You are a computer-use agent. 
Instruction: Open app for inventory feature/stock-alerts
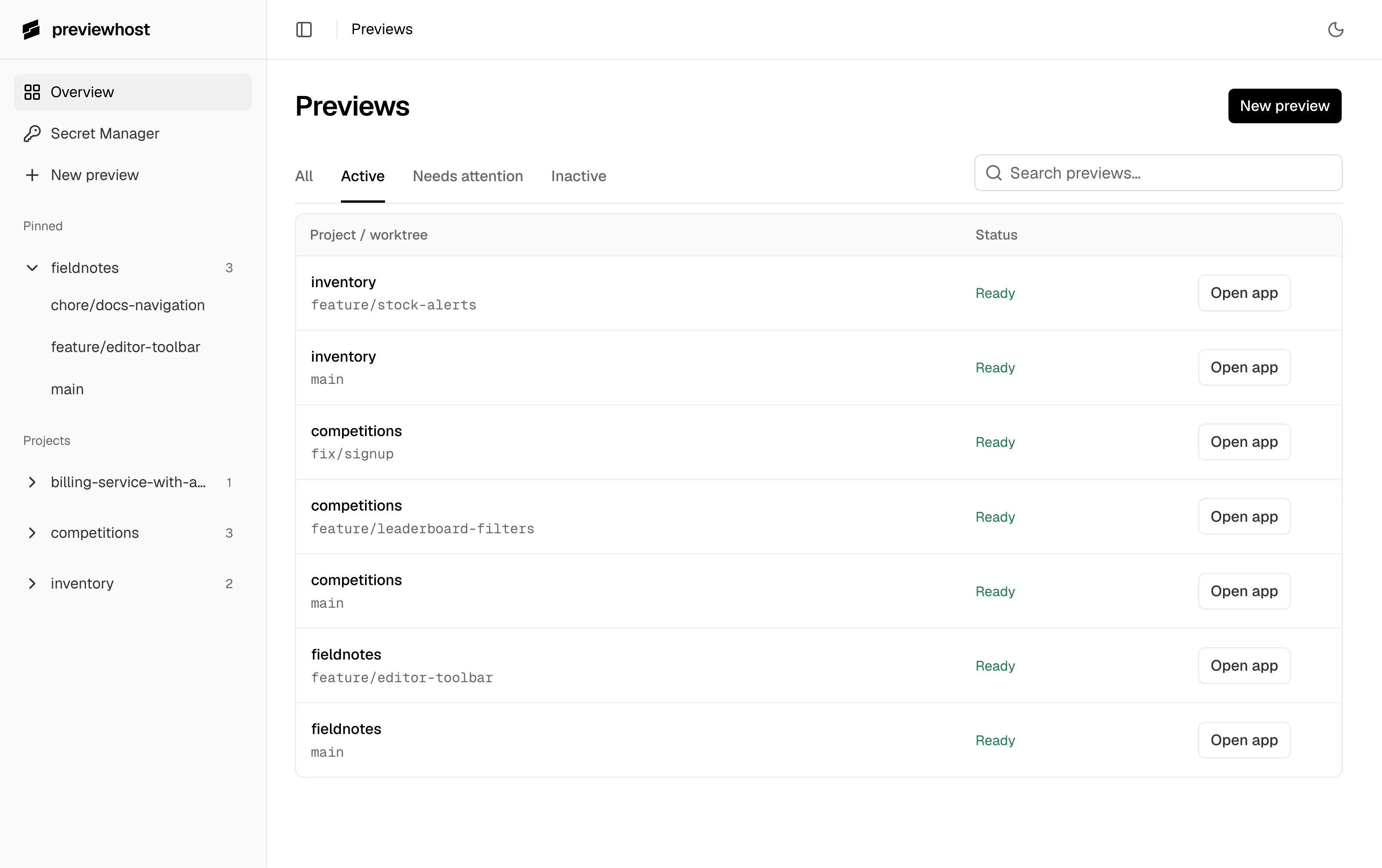pyautogui.click(x=1244, y=293)
